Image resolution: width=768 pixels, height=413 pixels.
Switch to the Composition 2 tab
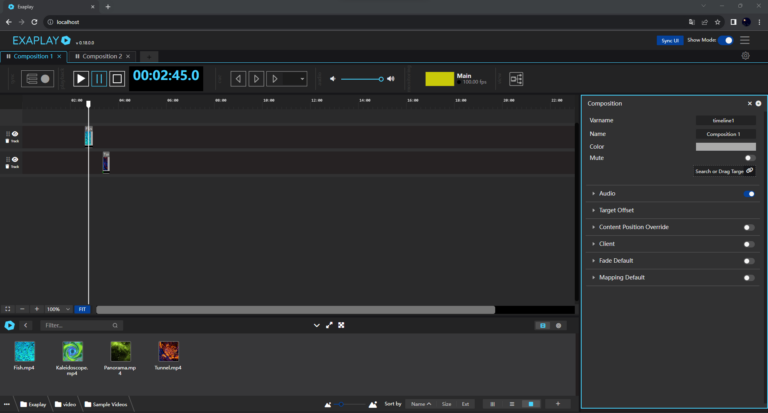tap(101, 57)
